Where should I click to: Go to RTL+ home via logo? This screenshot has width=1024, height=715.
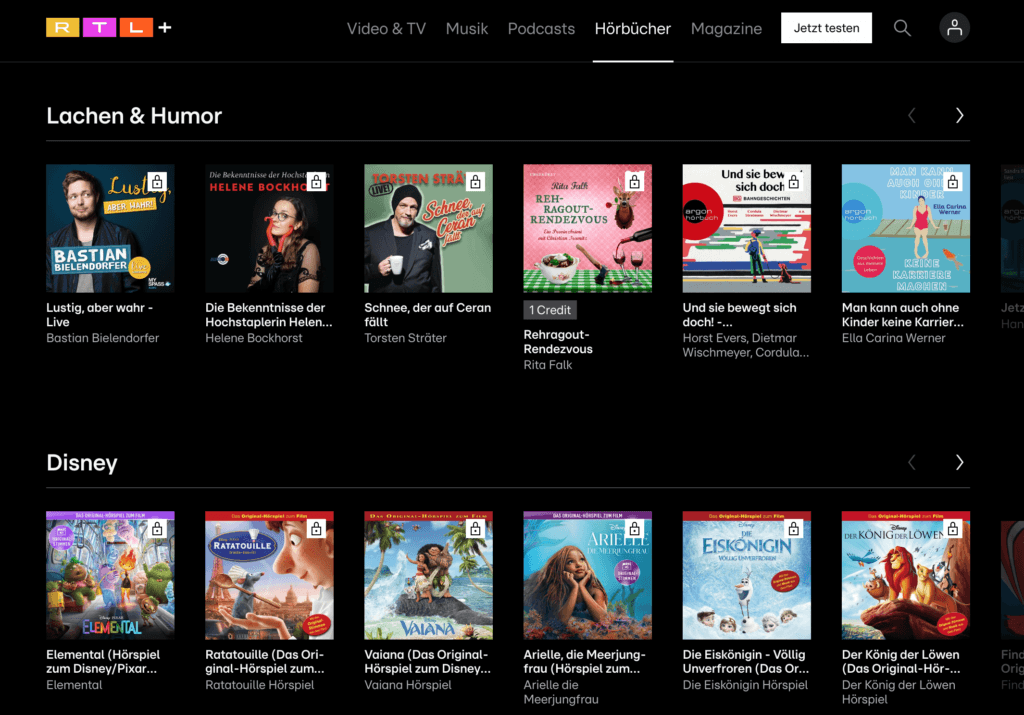click(109, 27)
